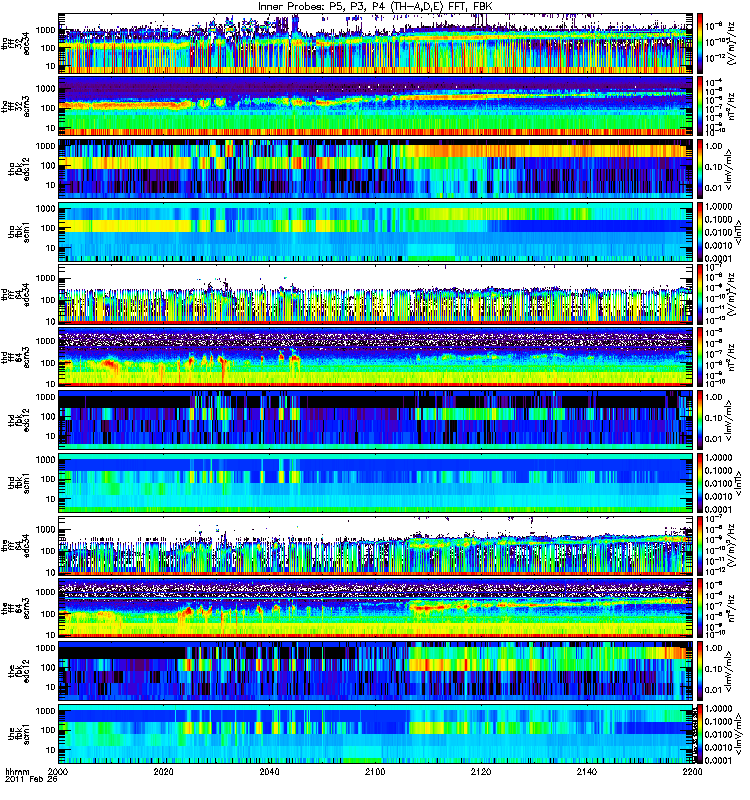Click the color bar of thd fbk edc12 panel

point(700,420)
